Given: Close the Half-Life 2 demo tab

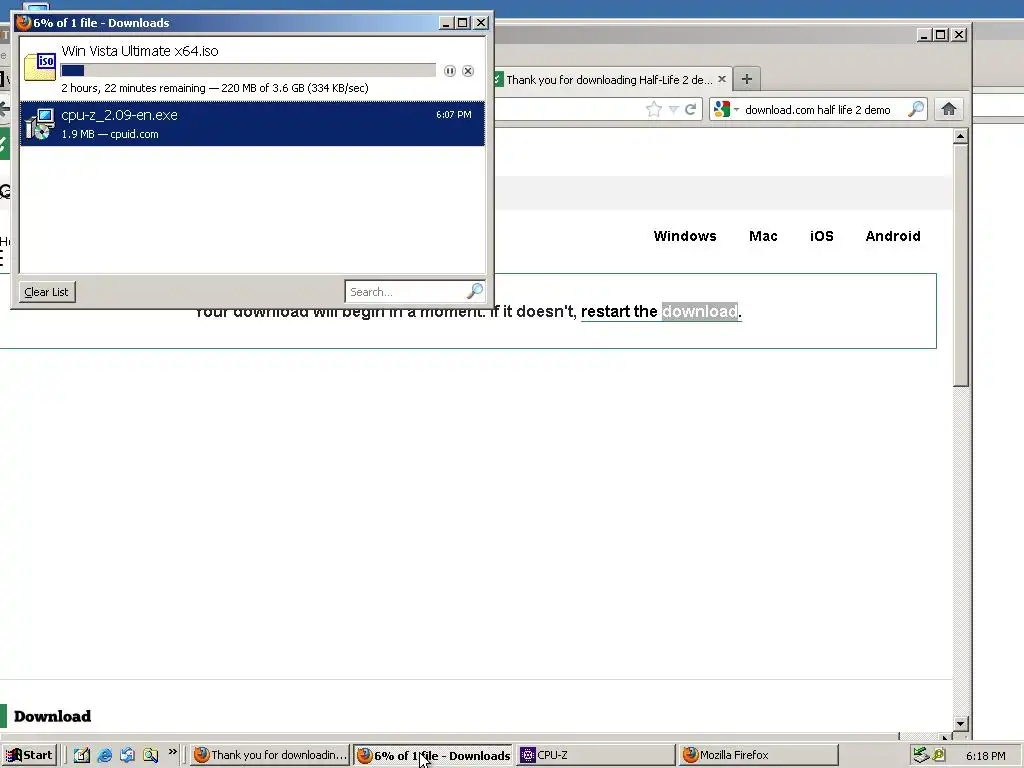Looking at the screenshot, I should pos(722,79).
